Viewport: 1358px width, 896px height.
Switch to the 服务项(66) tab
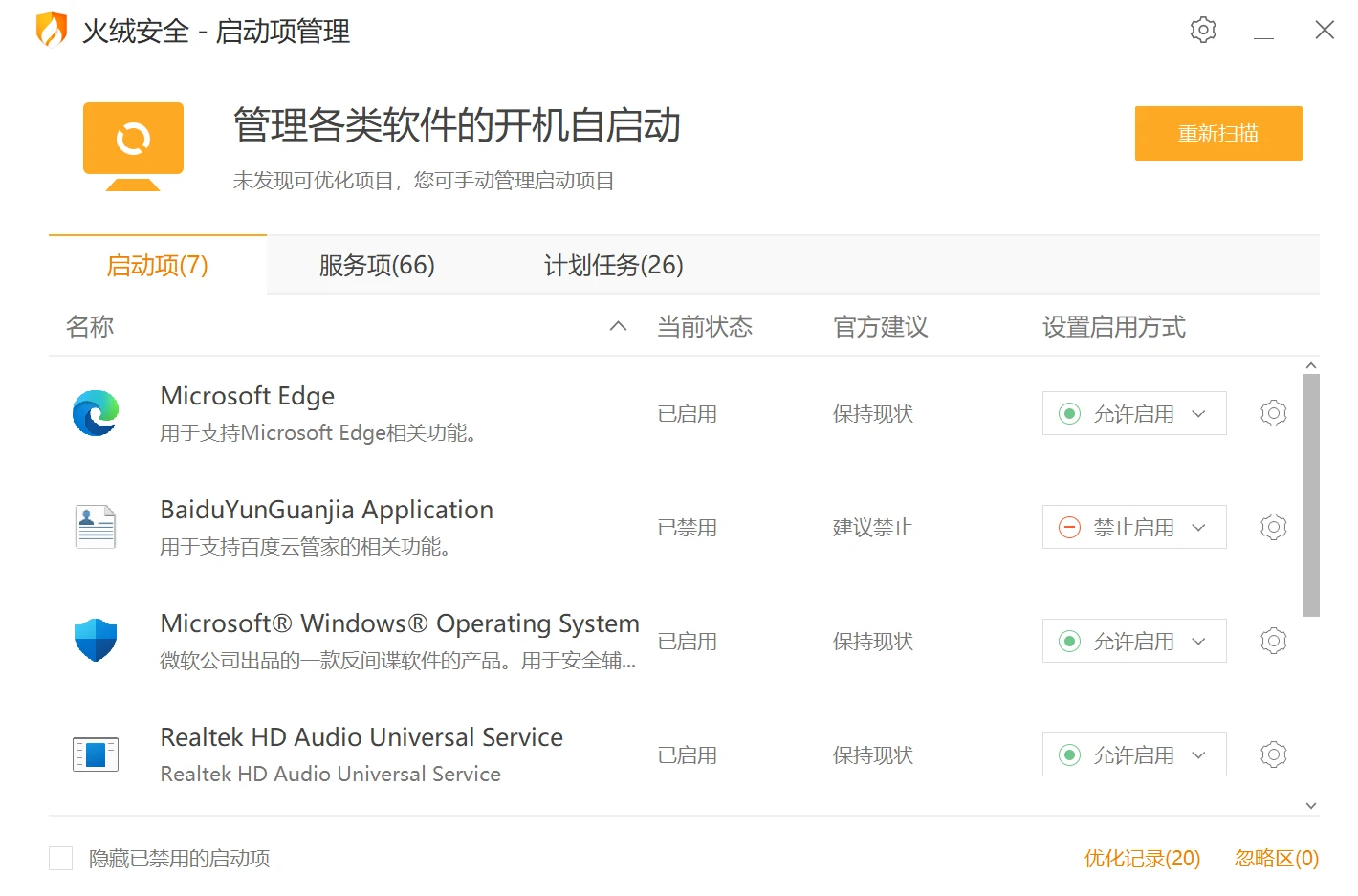(x=377, y=265)
